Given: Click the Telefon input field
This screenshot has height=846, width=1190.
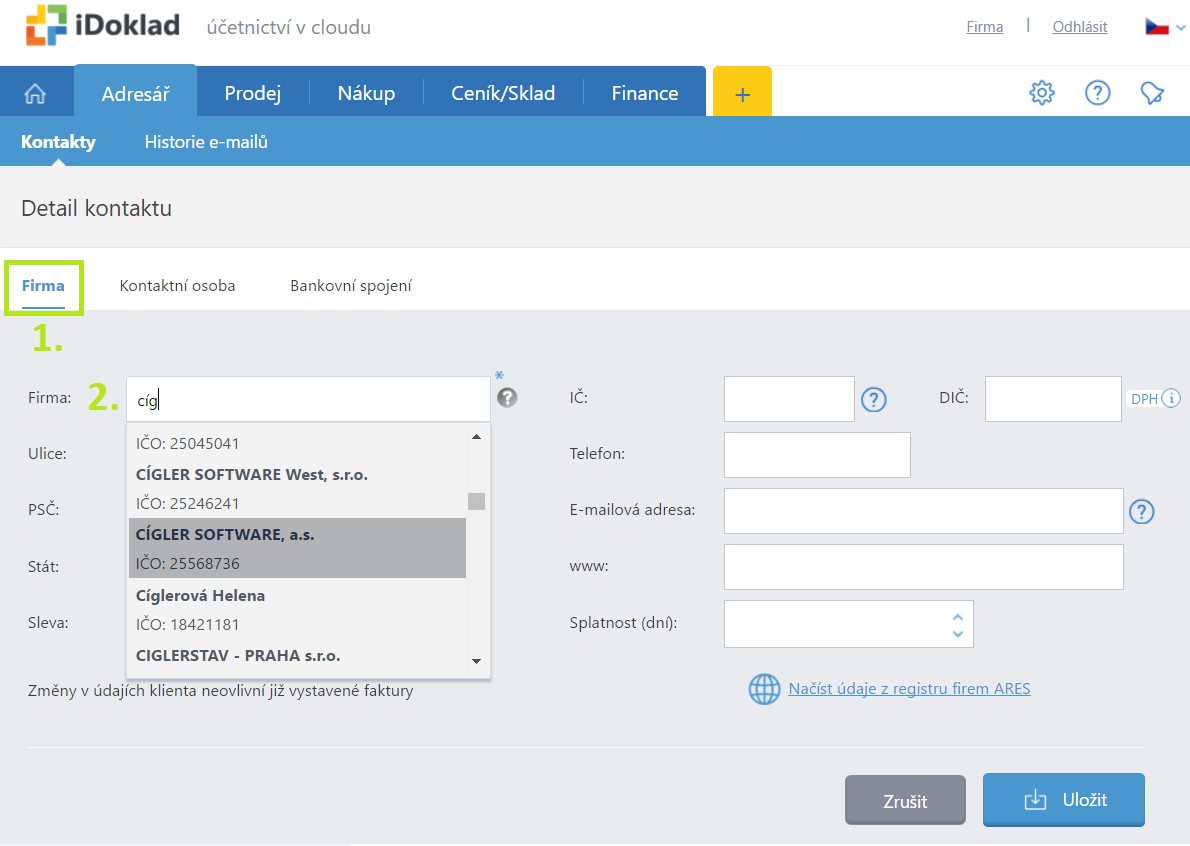Looking at the screenshot, I should [817, 455].
